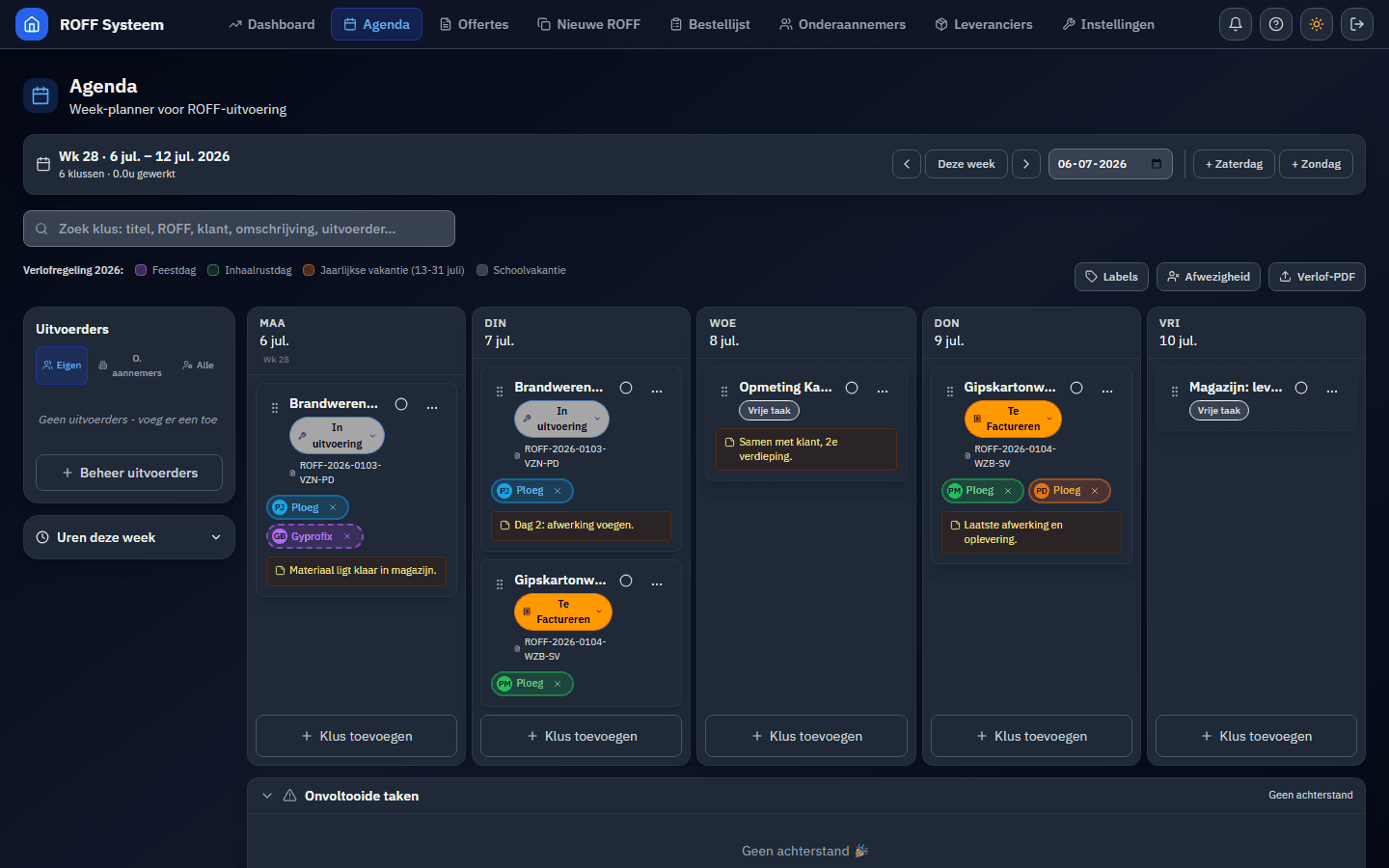Remove Ploeg PJ tag on Monday card
This screenshot has height=868, width=1389.
click(333, 507)
